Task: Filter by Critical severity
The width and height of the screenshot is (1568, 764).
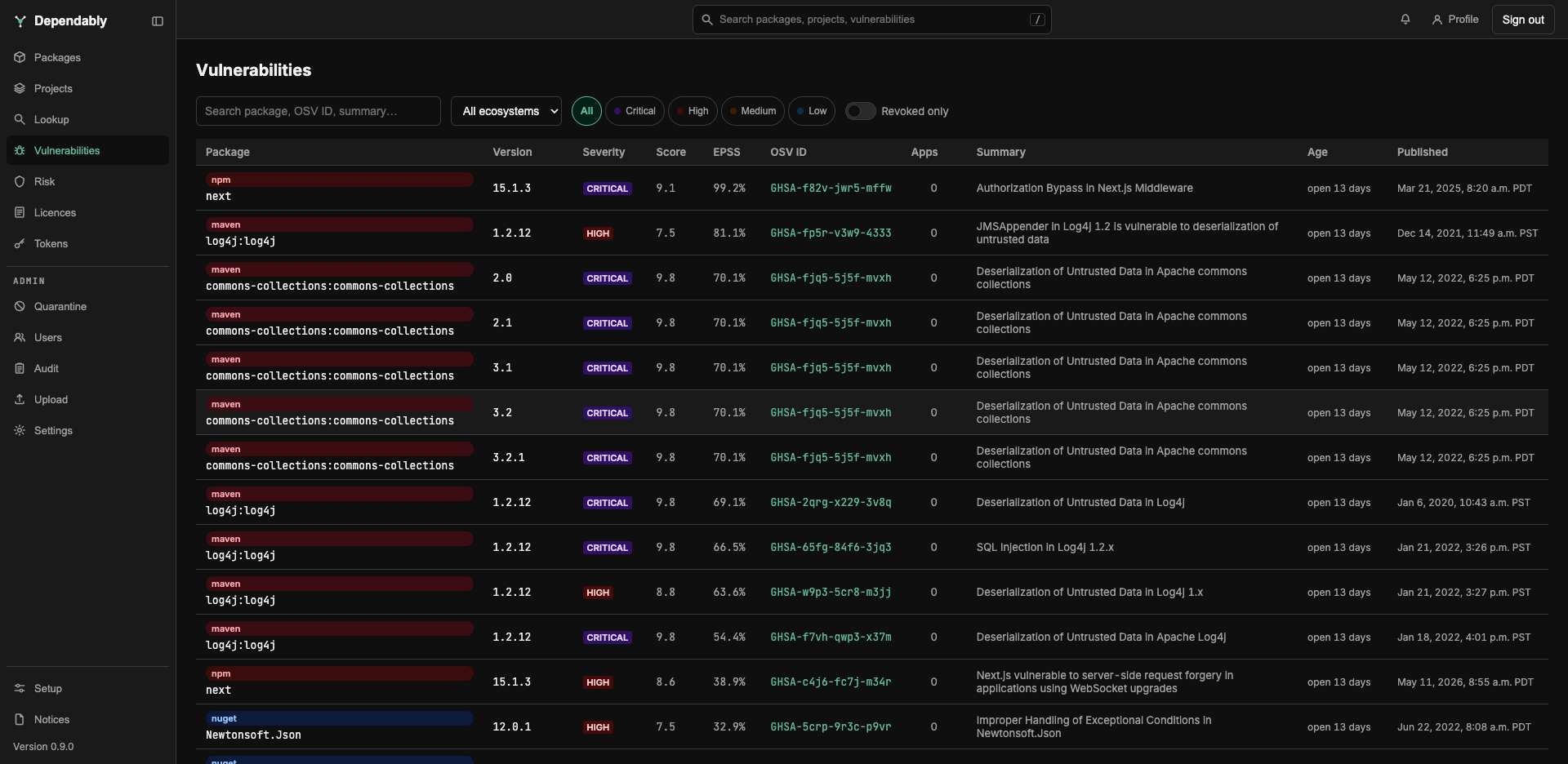Action: (635, 111)
